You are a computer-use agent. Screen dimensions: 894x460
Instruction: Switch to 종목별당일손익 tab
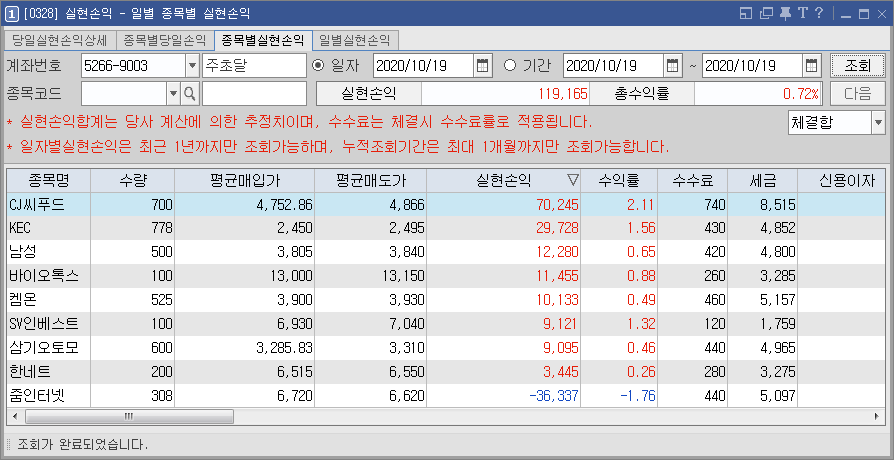pos(165,40)
